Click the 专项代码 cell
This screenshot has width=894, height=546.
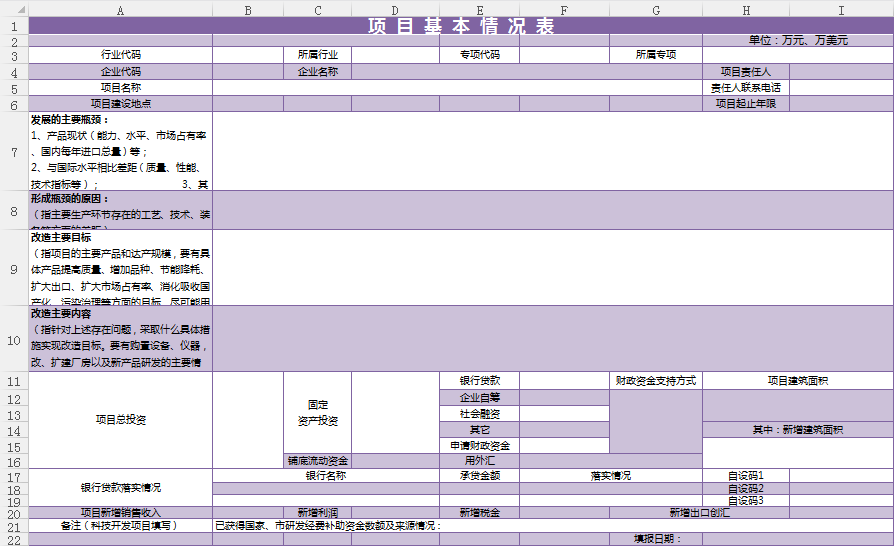pyautogui.click(x=479, y=55)
